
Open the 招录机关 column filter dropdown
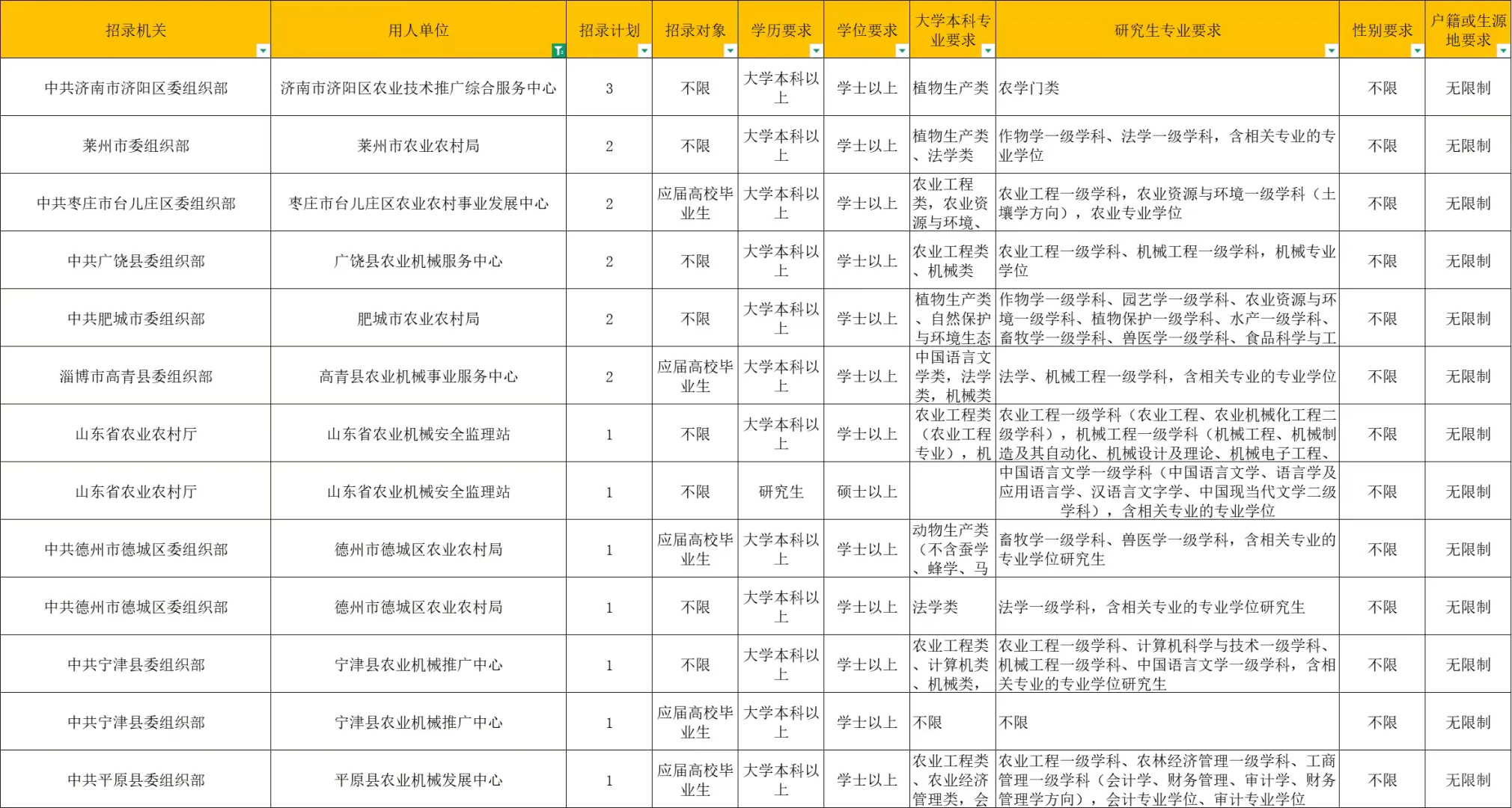[x=263, y=51]
